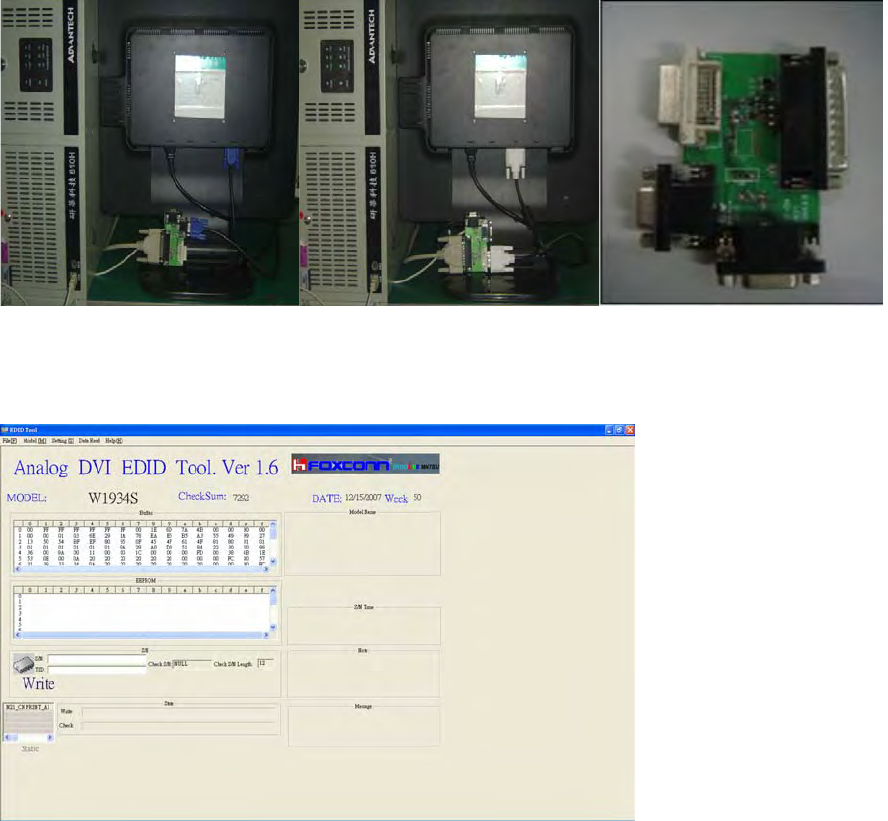Image resolution: width=888 pixels, height=821 pixels.
Task: Click the photo with white DVI cable
Action: (449, 153)
